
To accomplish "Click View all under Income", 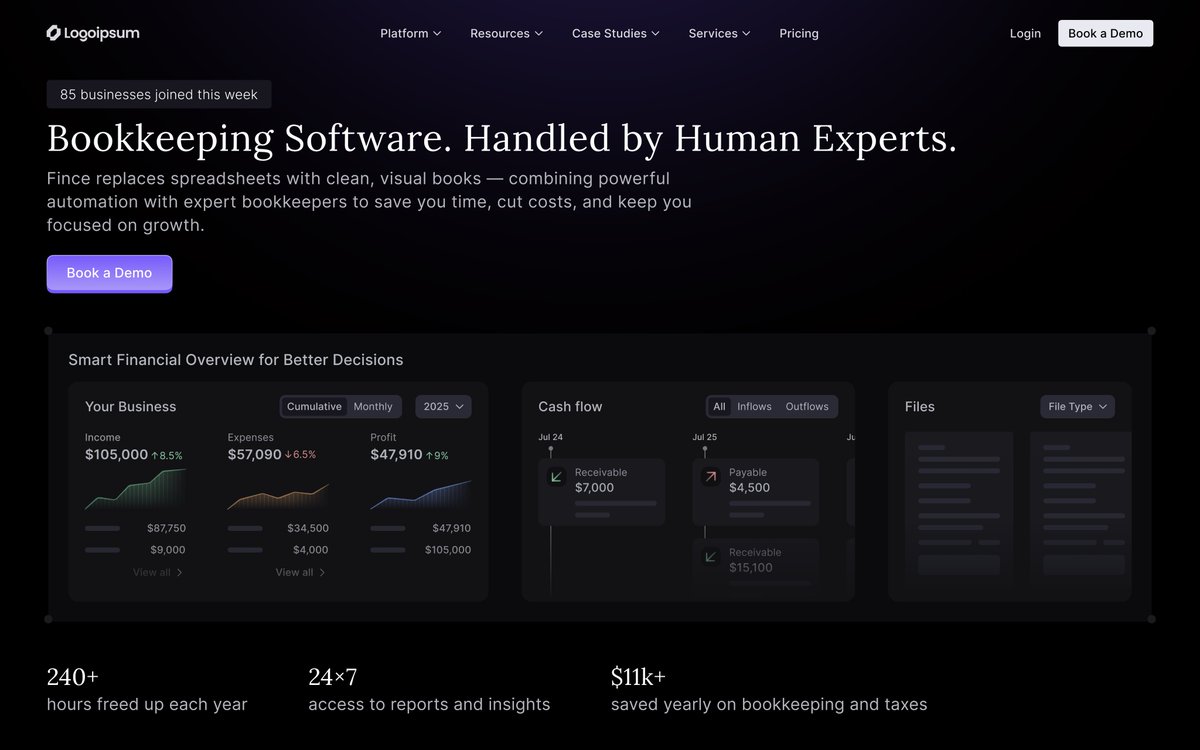I will coord(158,573).
